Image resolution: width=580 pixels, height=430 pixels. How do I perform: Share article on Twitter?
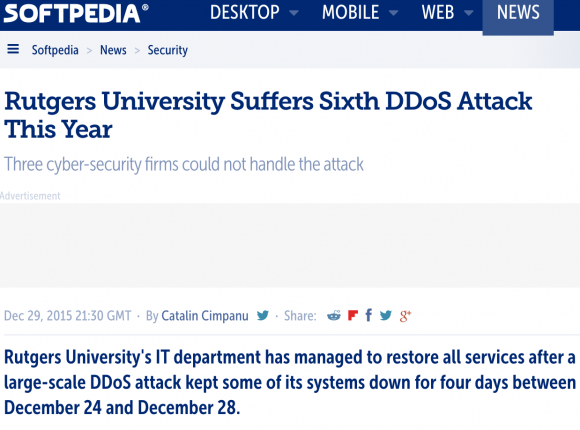coord(385,316)
